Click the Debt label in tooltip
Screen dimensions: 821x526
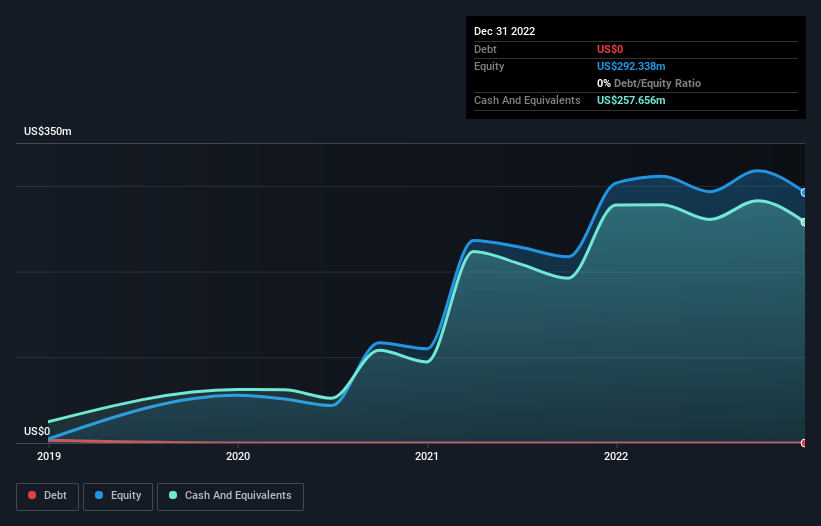click(485, 49)
